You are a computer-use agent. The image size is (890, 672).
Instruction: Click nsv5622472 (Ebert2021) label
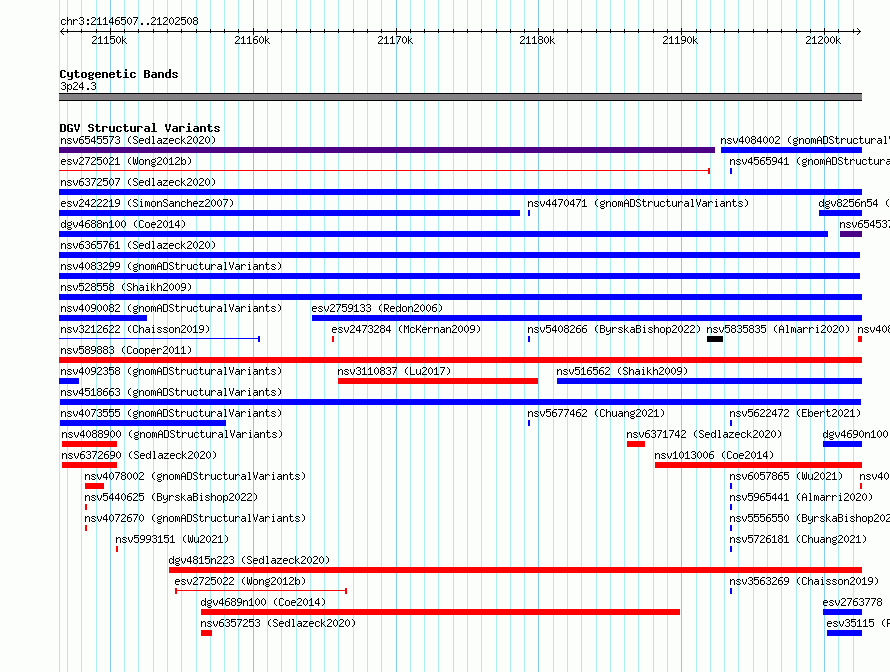[x=795, y=413]
